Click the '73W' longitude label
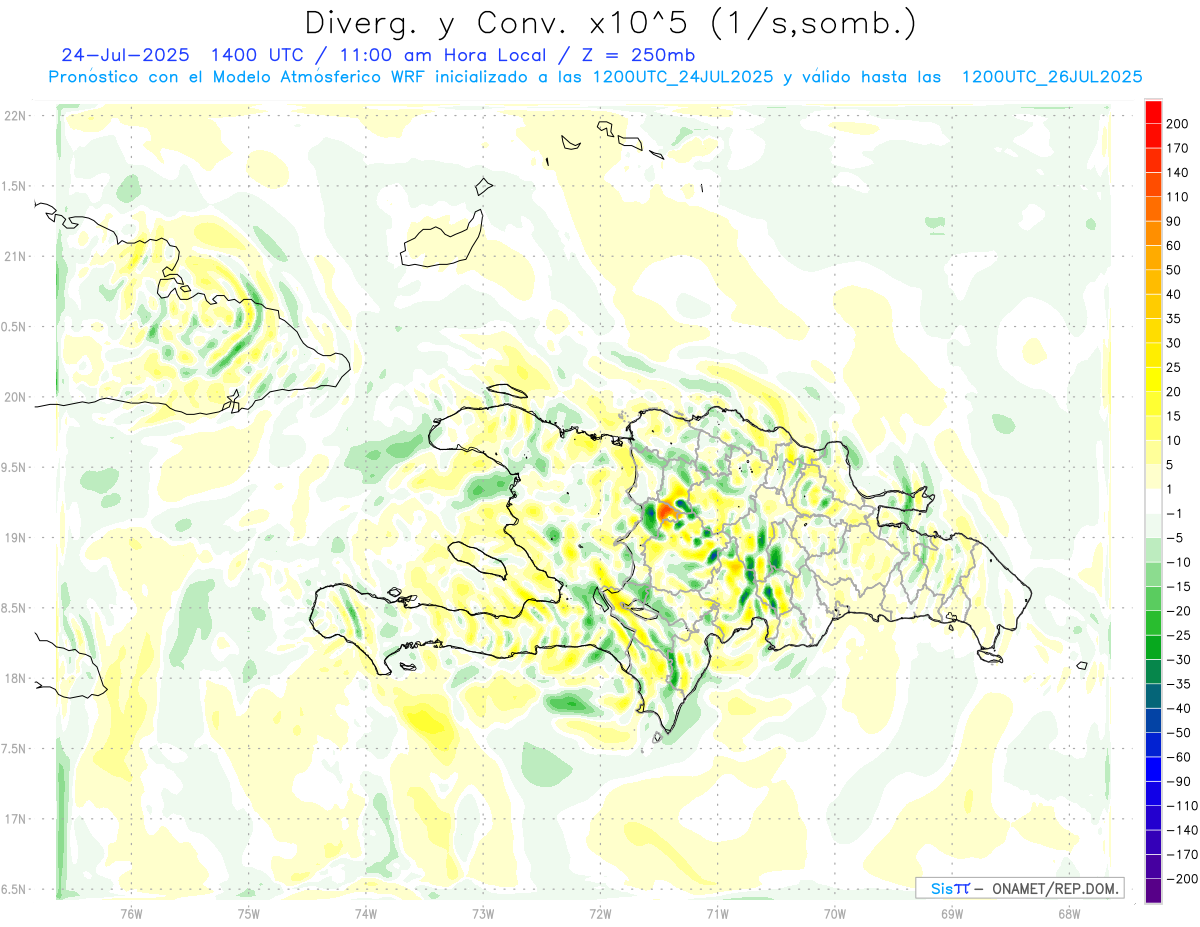This screenshot has height=927, width=1200. pos(483,913)
